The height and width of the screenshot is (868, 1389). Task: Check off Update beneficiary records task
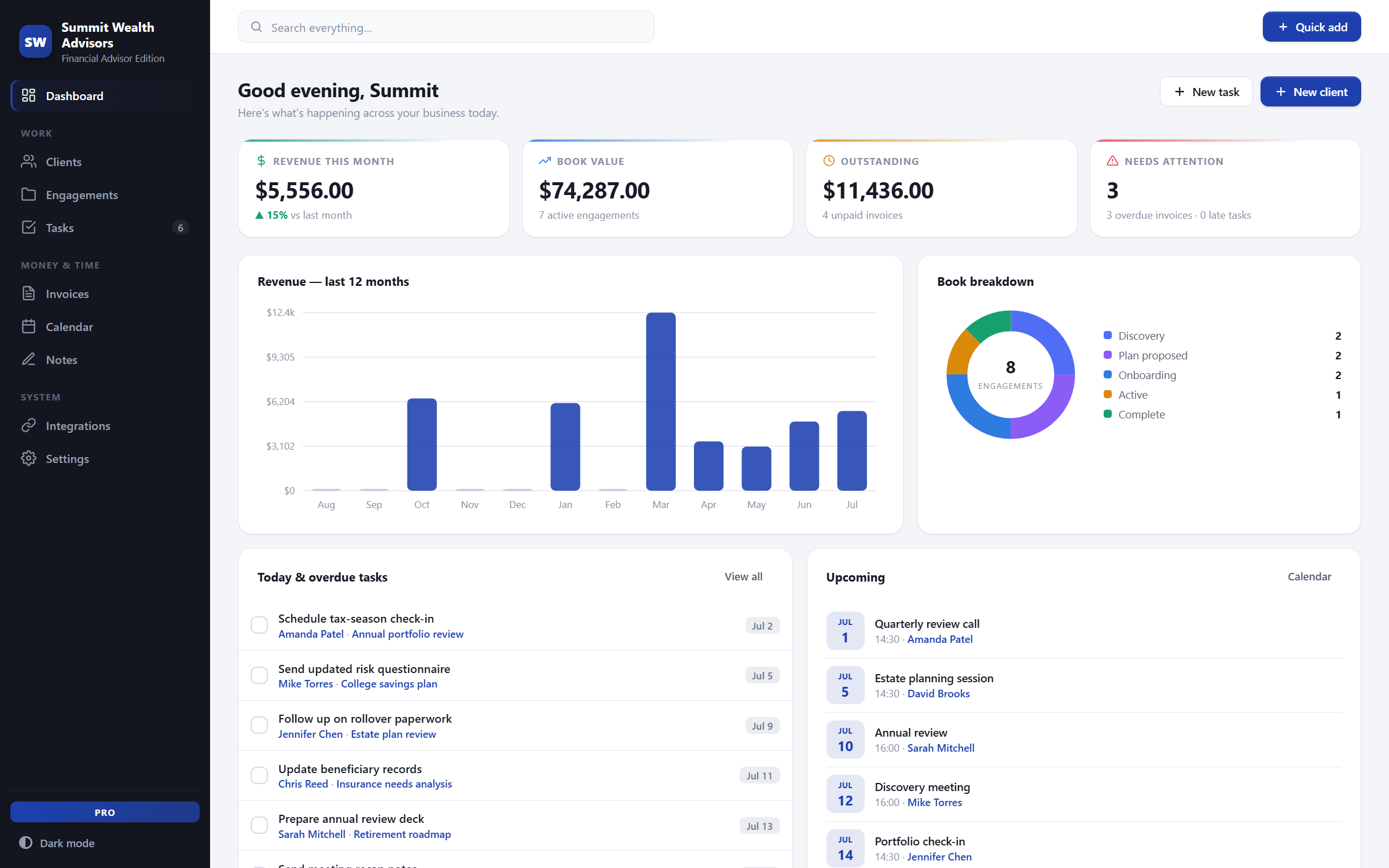click(259, 775)
